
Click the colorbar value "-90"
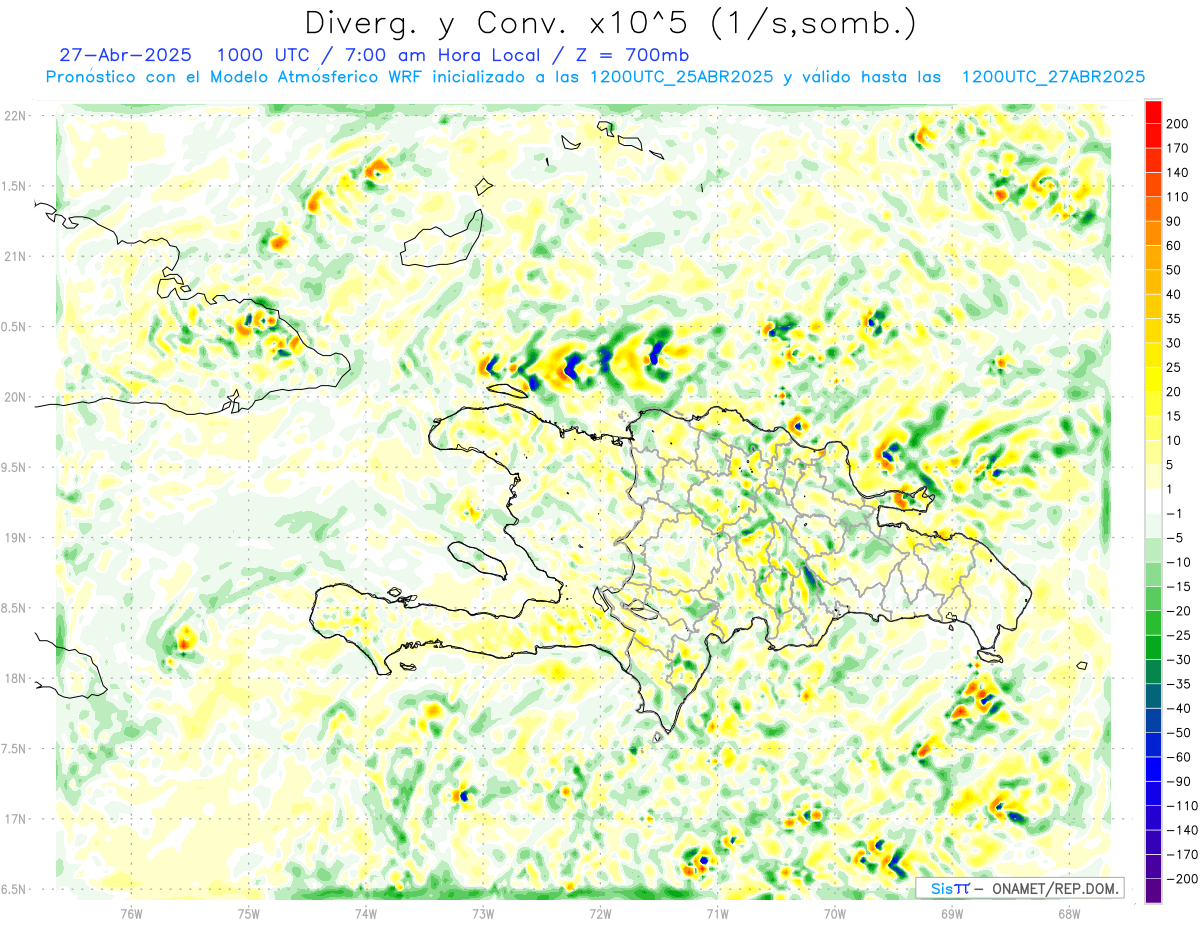[1177, 781]
